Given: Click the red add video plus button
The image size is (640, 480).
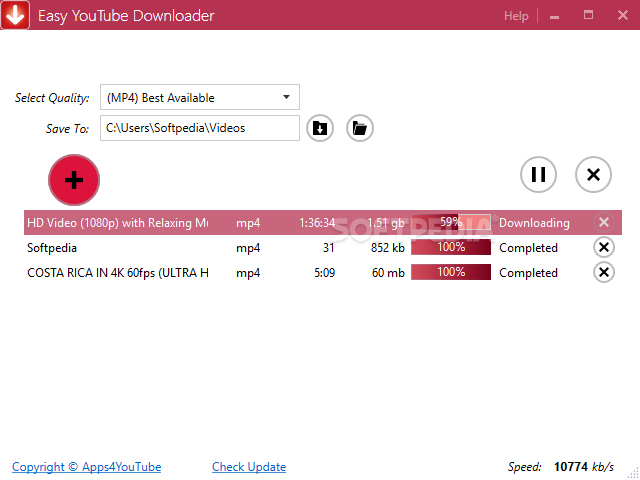Looking at the screenshot, I should coord(74,180).
